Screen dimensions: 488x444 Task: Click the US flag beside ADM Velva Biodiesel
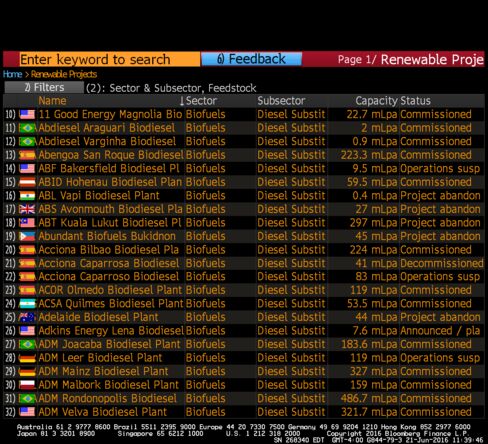(x=27, y=412)
